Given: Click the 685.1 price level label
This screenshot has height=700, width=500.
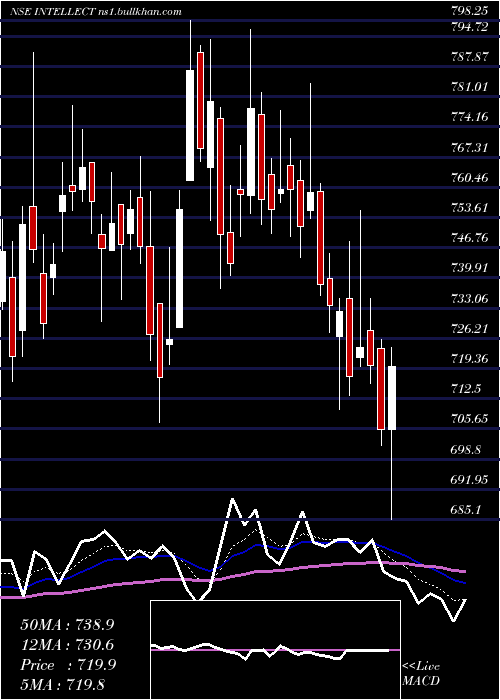Looking at the screenshot, I should click(466, 509).
